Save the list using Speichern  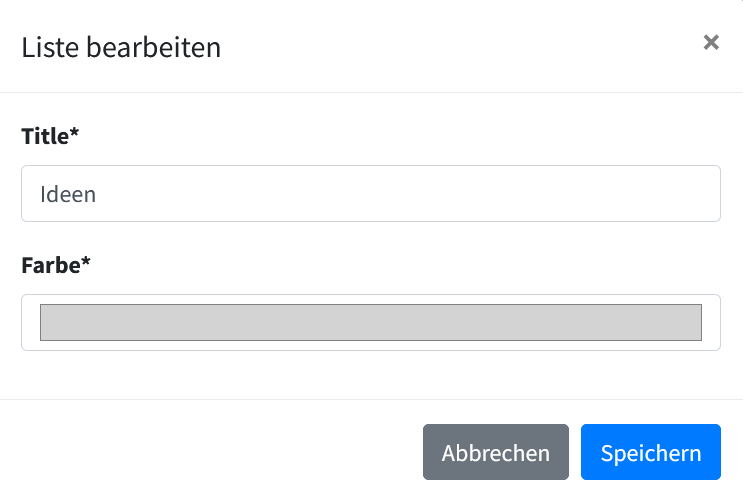pos(650,453)
